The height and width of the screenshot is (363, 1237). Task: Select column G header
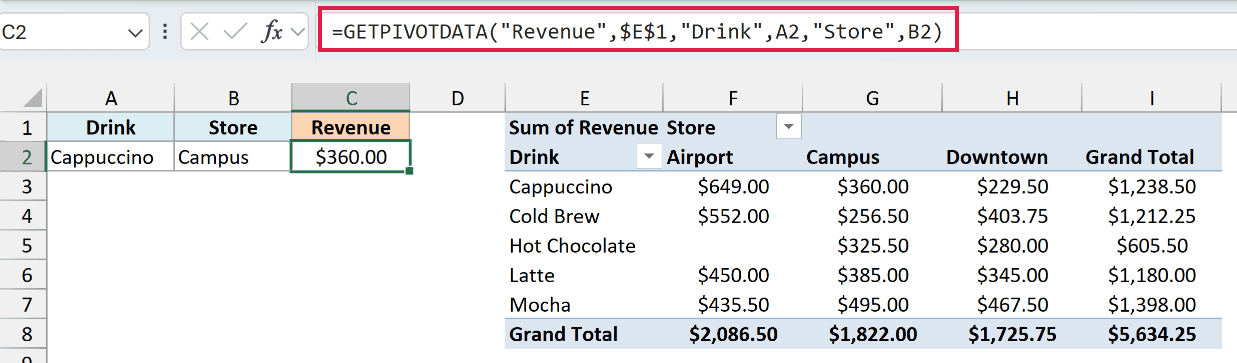pos(872,98)
